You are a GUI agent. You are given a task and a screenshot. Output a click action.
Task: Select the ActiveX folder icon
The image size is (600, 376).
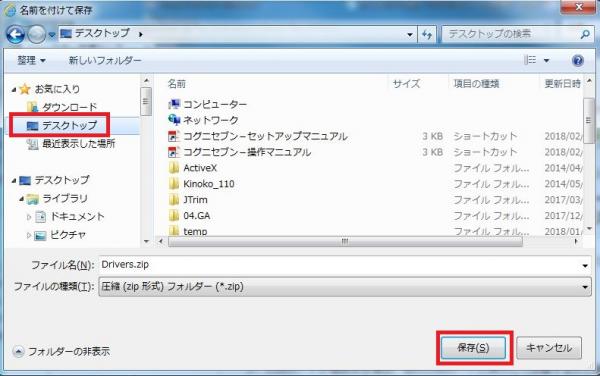point(174,168)
